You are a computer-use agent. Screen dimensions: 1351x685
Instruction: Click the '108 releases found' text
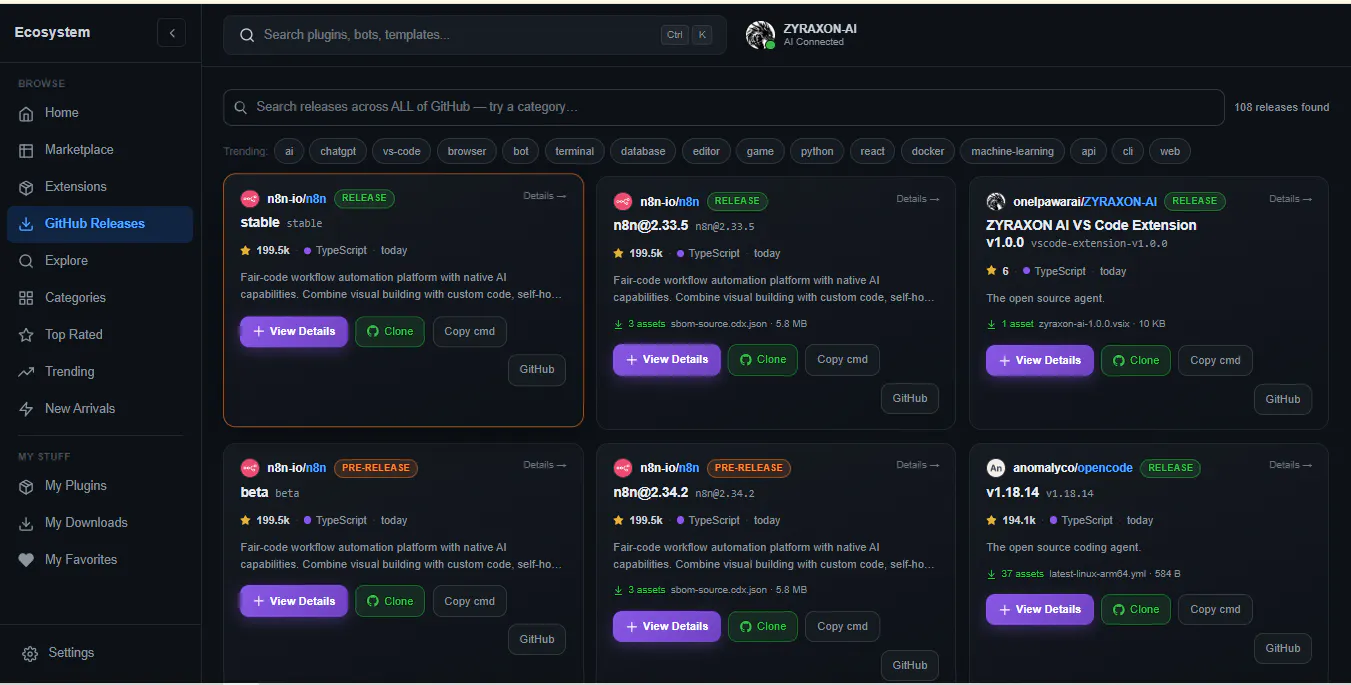1282,107
